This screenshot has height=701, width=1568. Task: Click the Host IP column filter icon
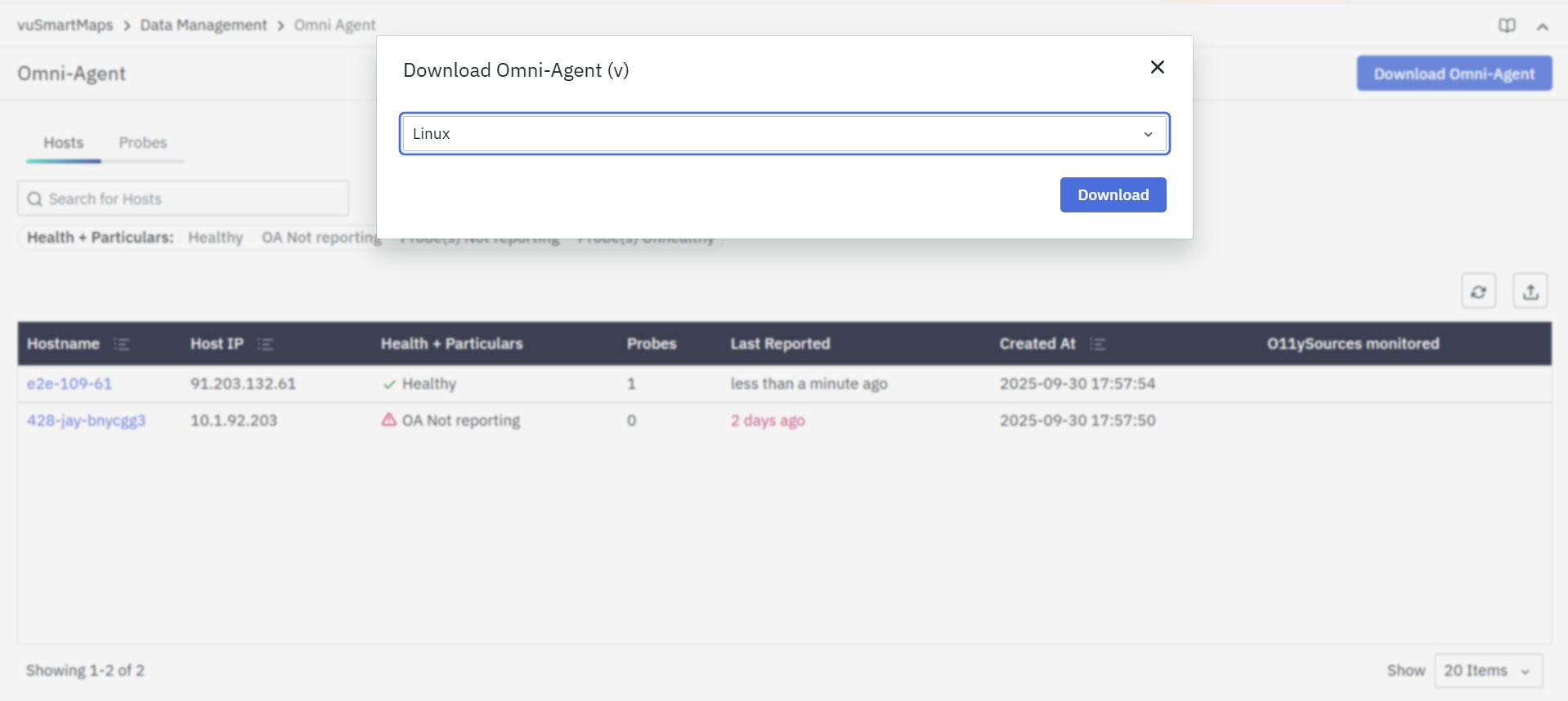click(265, 344)
